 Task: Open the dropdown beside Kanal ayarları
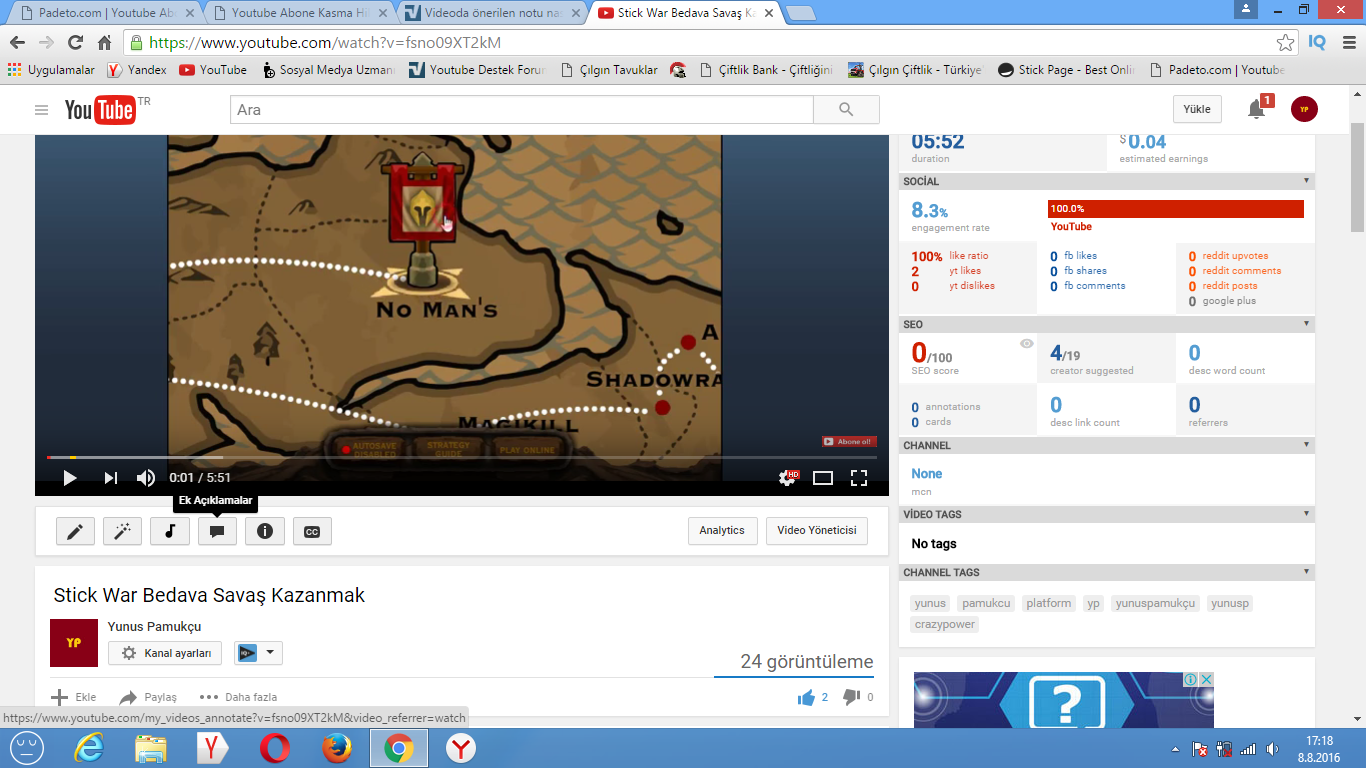click(x=258, y=653)
